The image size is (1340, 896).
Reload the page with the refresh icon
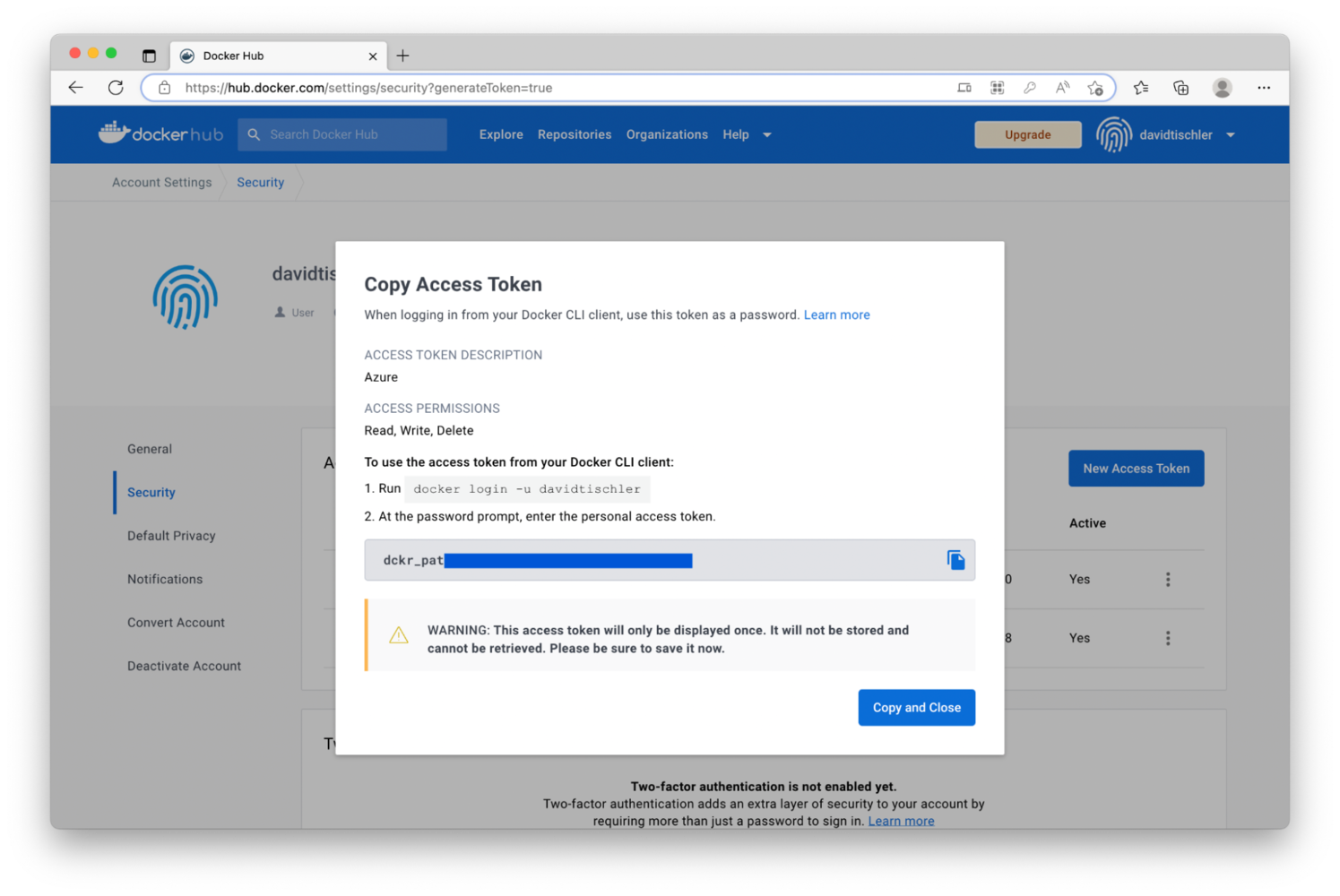[116, 88]
